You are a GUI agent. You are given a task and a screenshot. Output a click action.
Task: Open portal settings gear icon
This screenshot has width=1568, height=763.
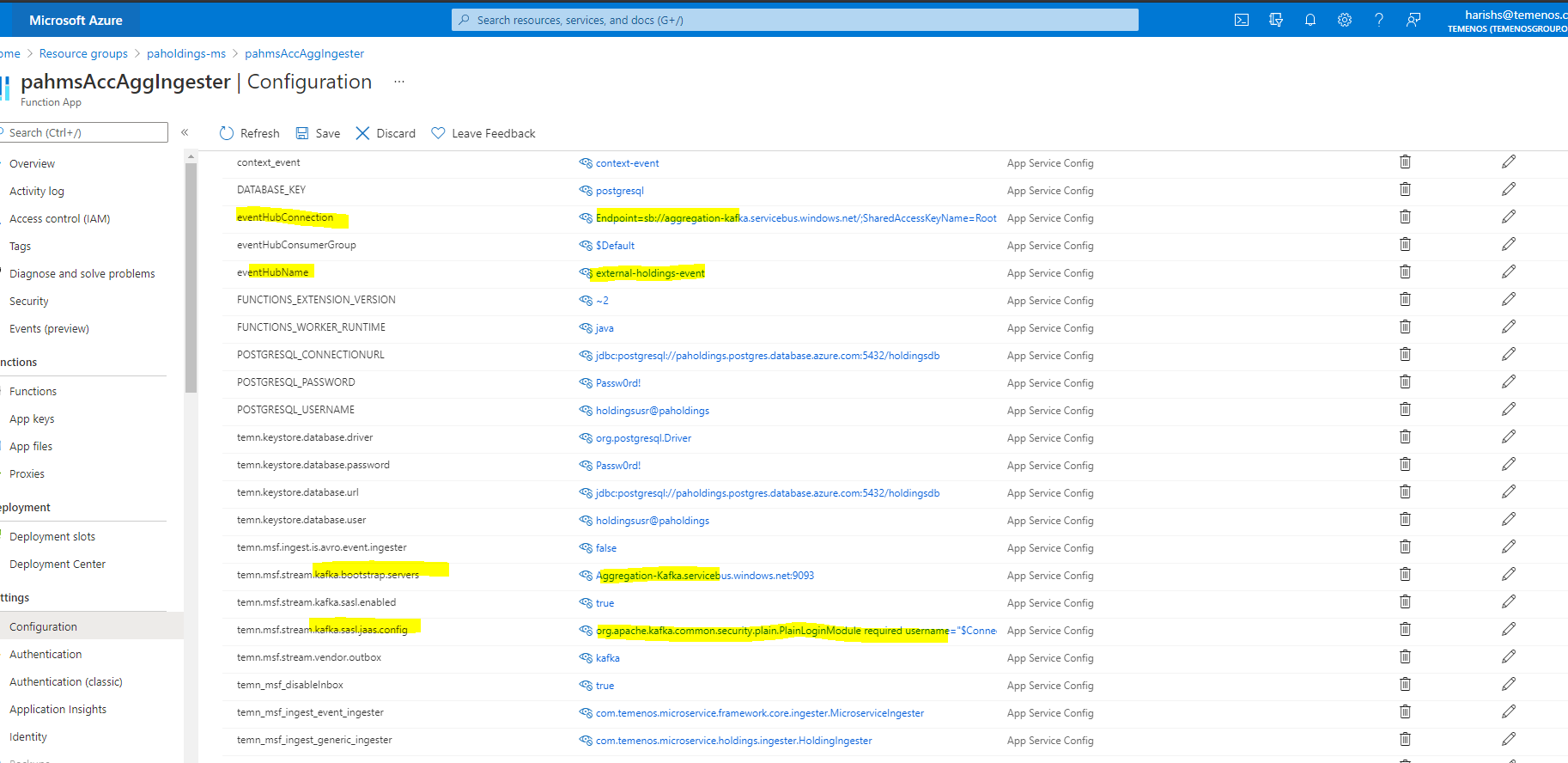point(1344,20)
